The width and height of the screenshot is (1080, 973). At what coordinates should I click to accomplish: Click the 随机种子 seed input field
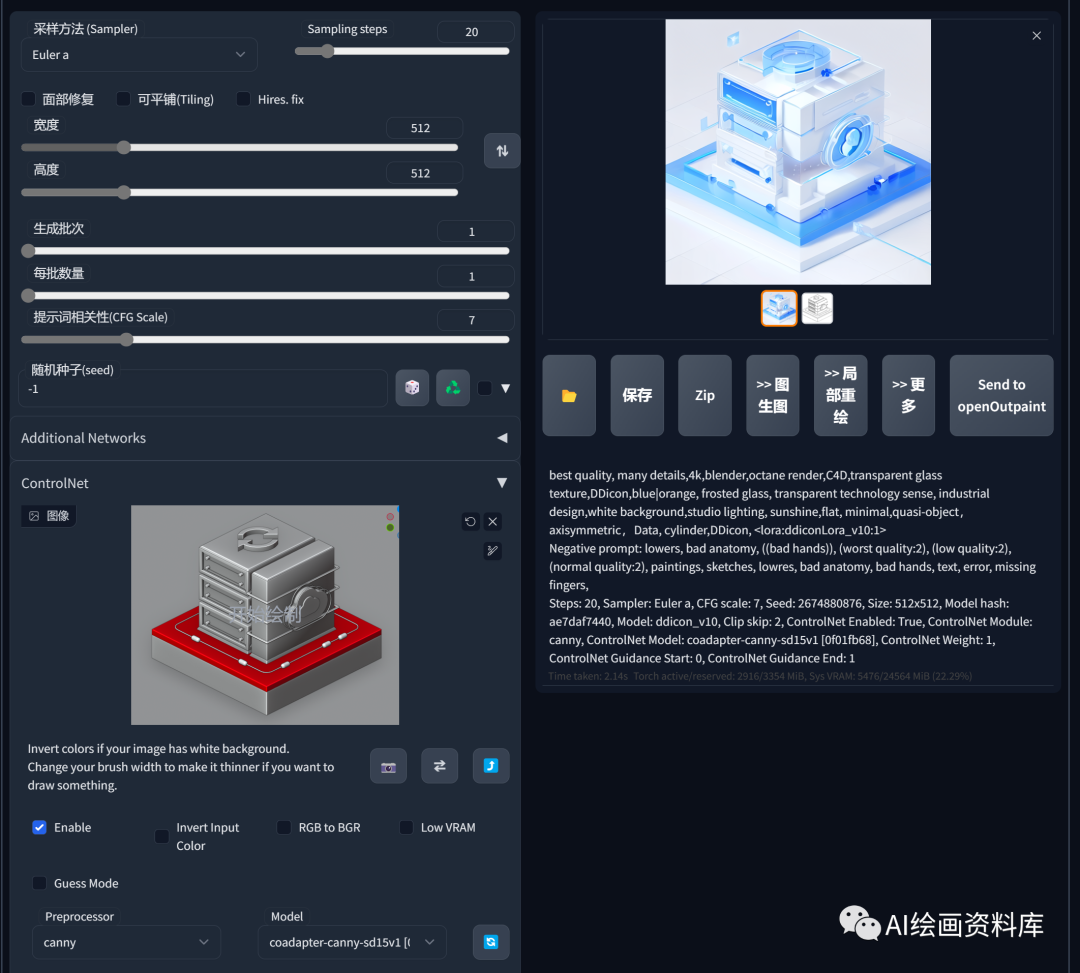tap(203, 389)
